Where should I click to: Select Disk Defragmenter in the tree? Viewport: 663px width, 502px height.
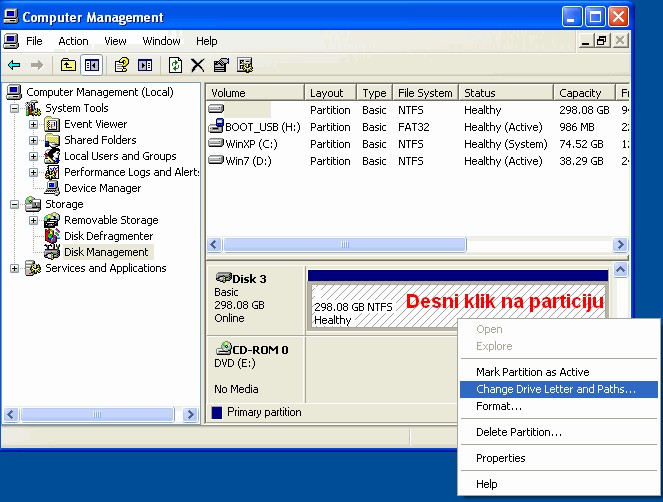coord(109,236)
